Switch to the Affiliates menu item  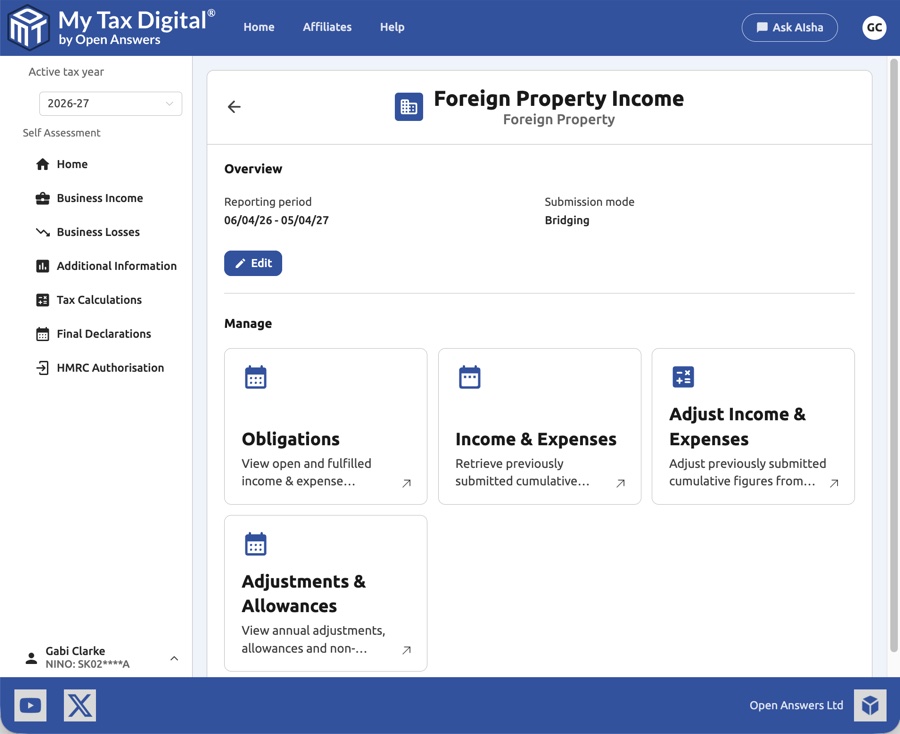(x=327, y=28)
